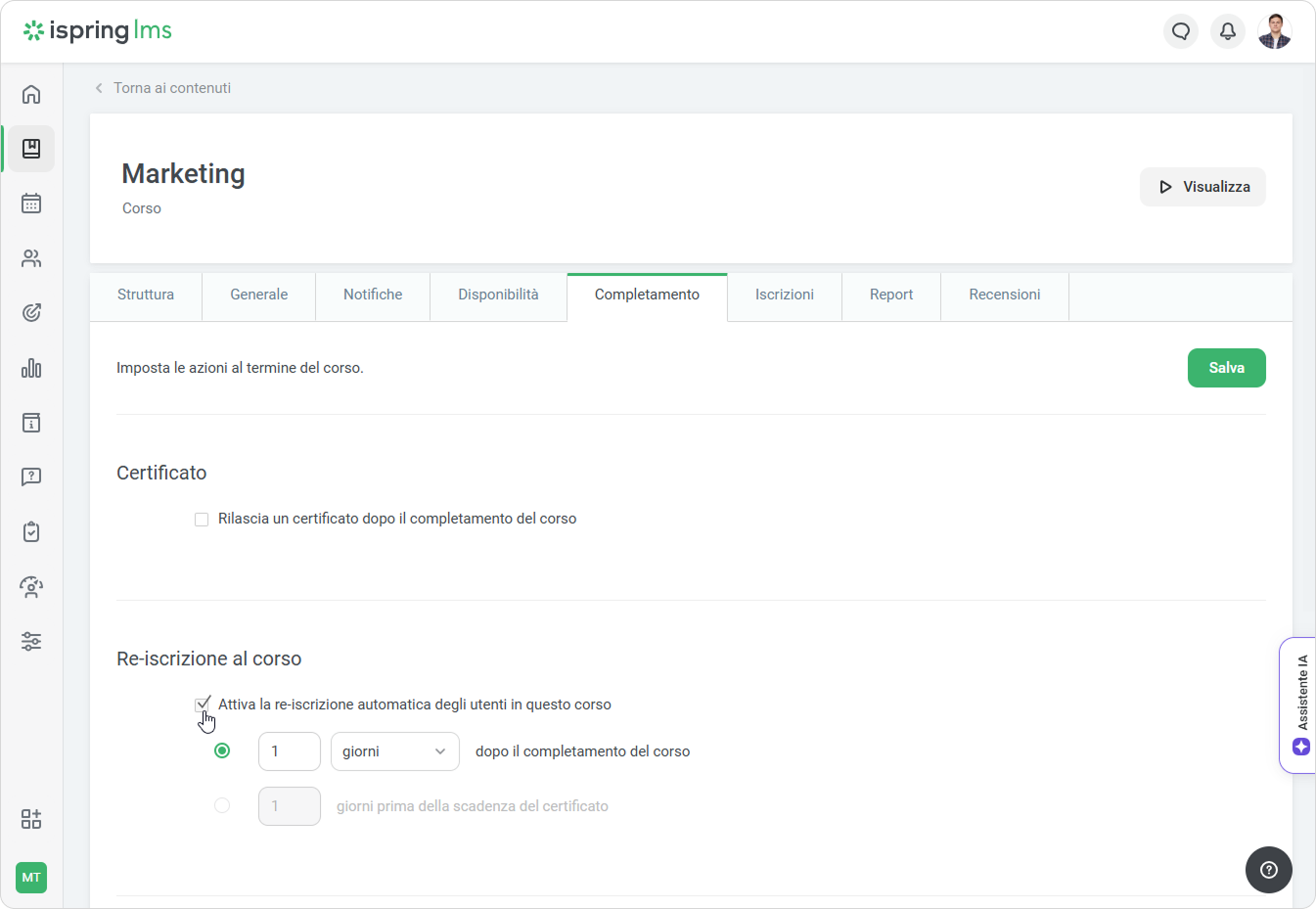Enable the issue certificate checkbox
Screen dimensions: 1316x909
pyautogui.click(x=202, y=520)
